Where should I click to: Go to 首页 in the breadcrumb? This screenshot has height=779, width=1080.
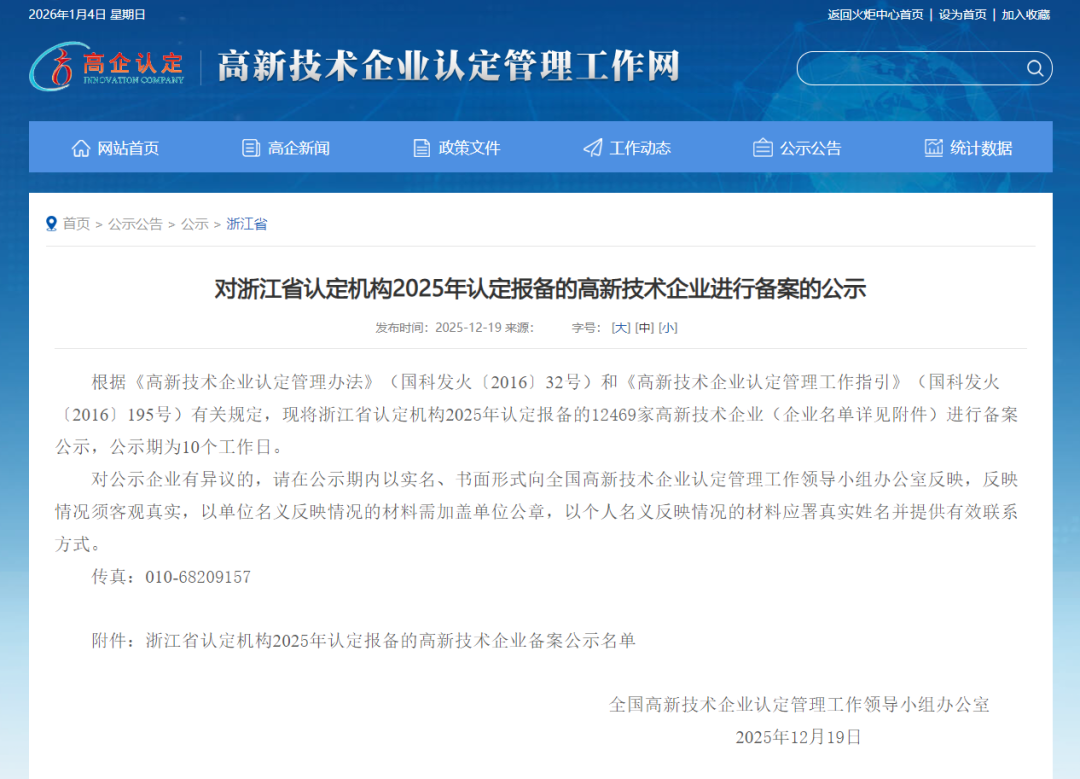(x=76, y=224)
